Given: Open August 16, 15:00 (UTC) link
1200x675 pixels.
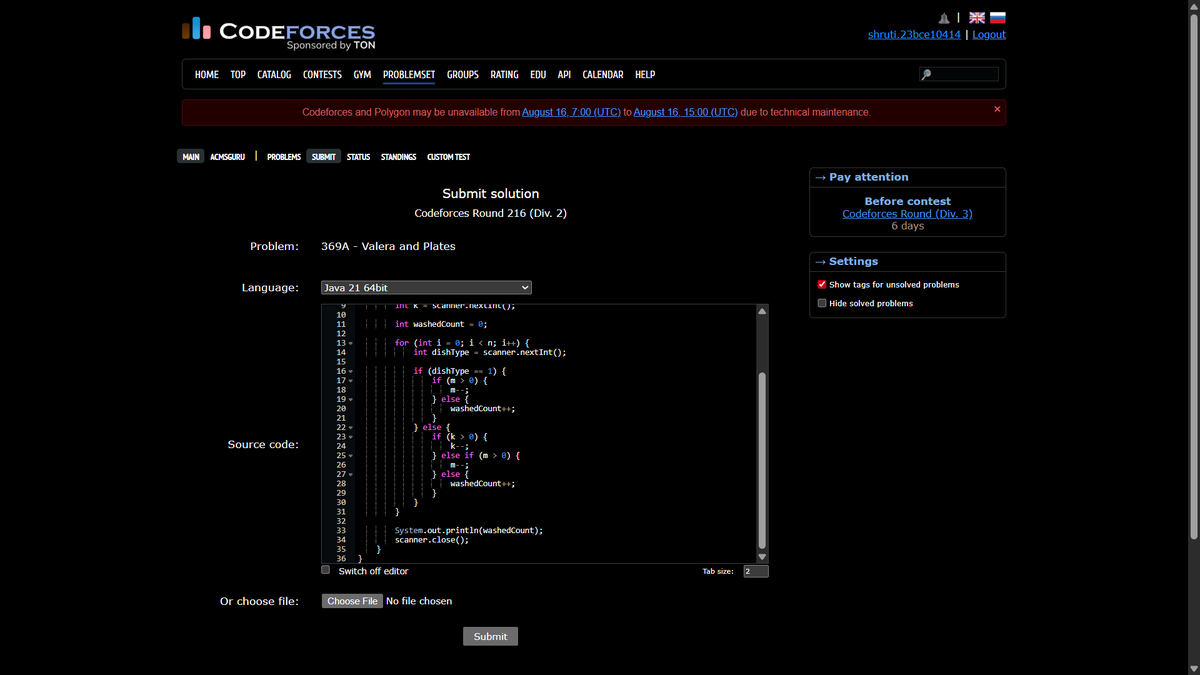Looking at the screenshot, I should tap(686, 112).
